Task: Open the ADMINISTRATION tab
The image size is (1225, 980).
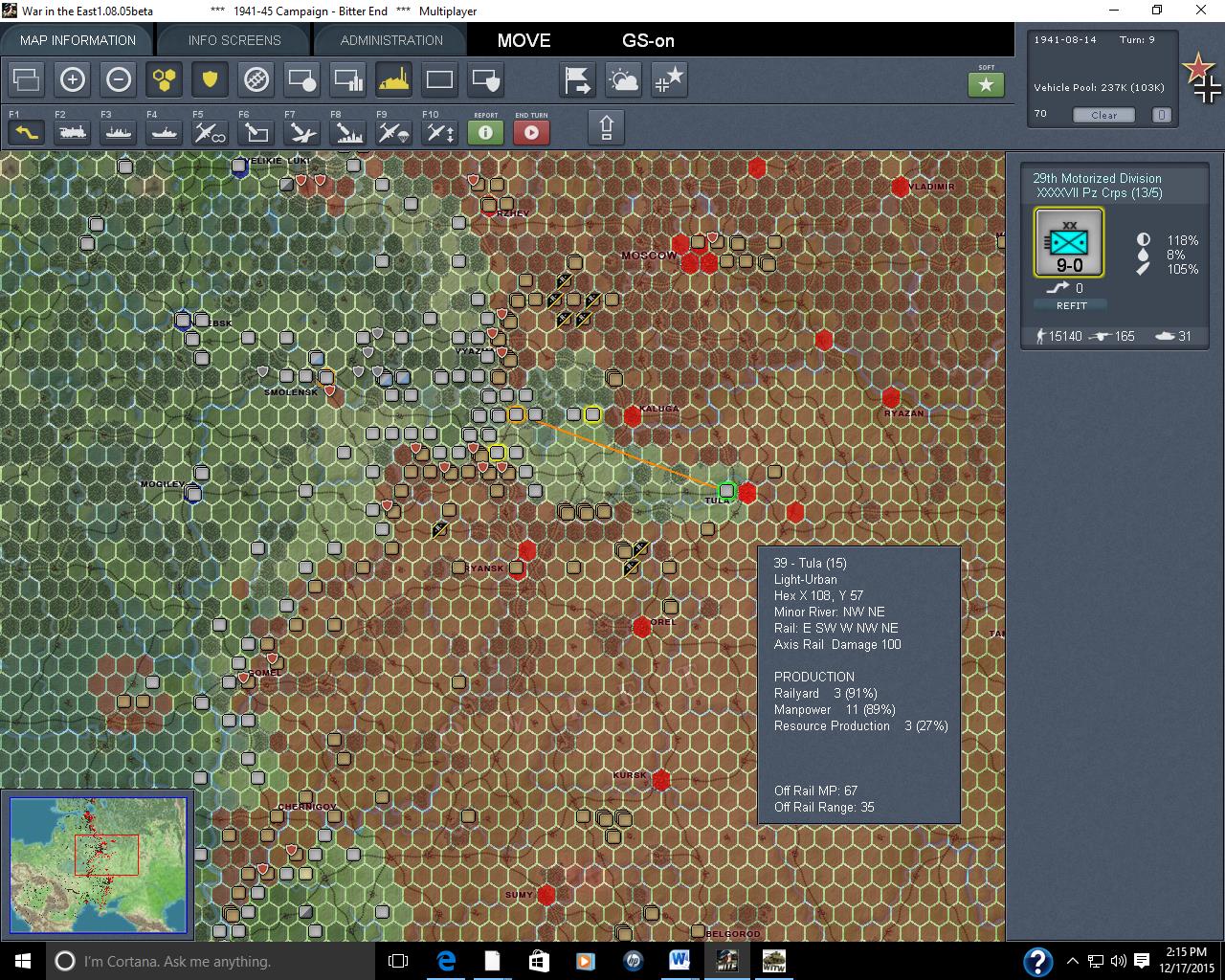Action: click(x=391, y=40)
